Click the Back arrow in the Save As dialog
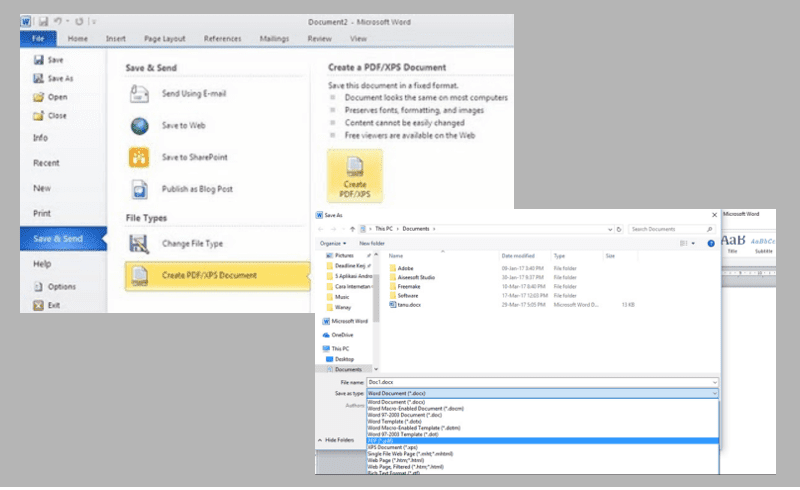Screen dimensions: 800x490 (321, 229)
